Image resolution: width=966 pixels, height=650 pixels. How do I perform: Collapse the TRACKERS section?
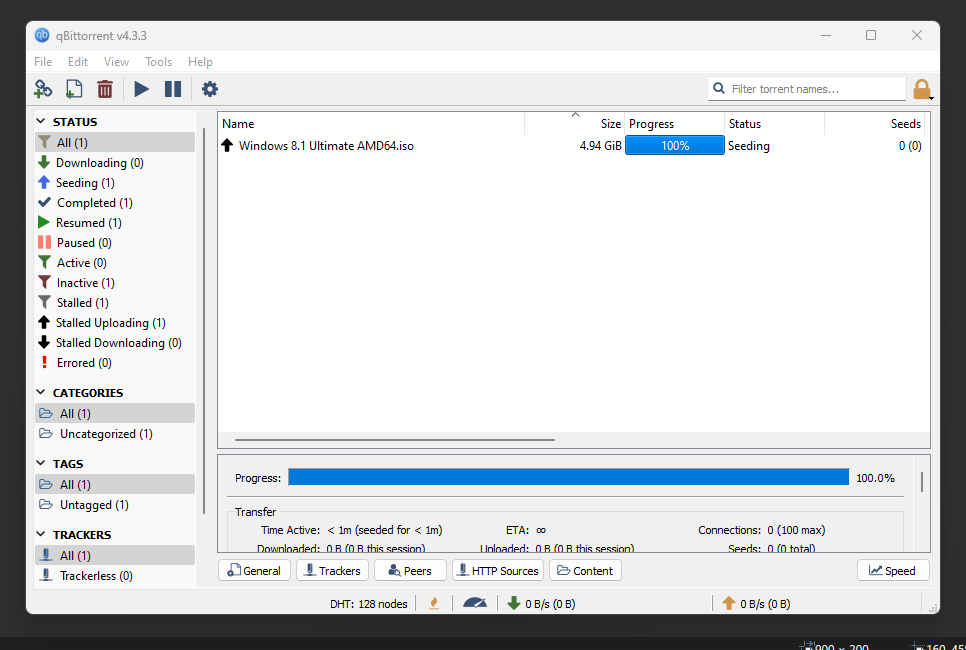click(x=41, y=534)
